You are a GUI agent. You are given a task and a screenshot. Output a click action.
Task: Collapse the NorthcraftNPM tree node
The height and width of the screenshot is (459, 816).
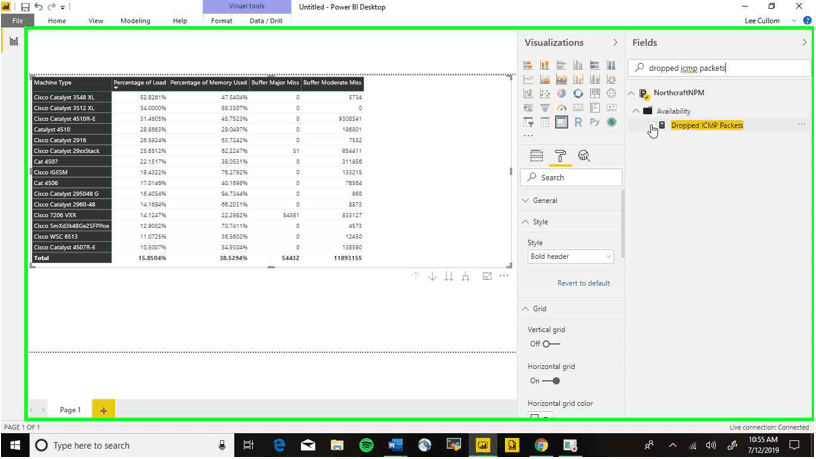[x=631, y=93]
